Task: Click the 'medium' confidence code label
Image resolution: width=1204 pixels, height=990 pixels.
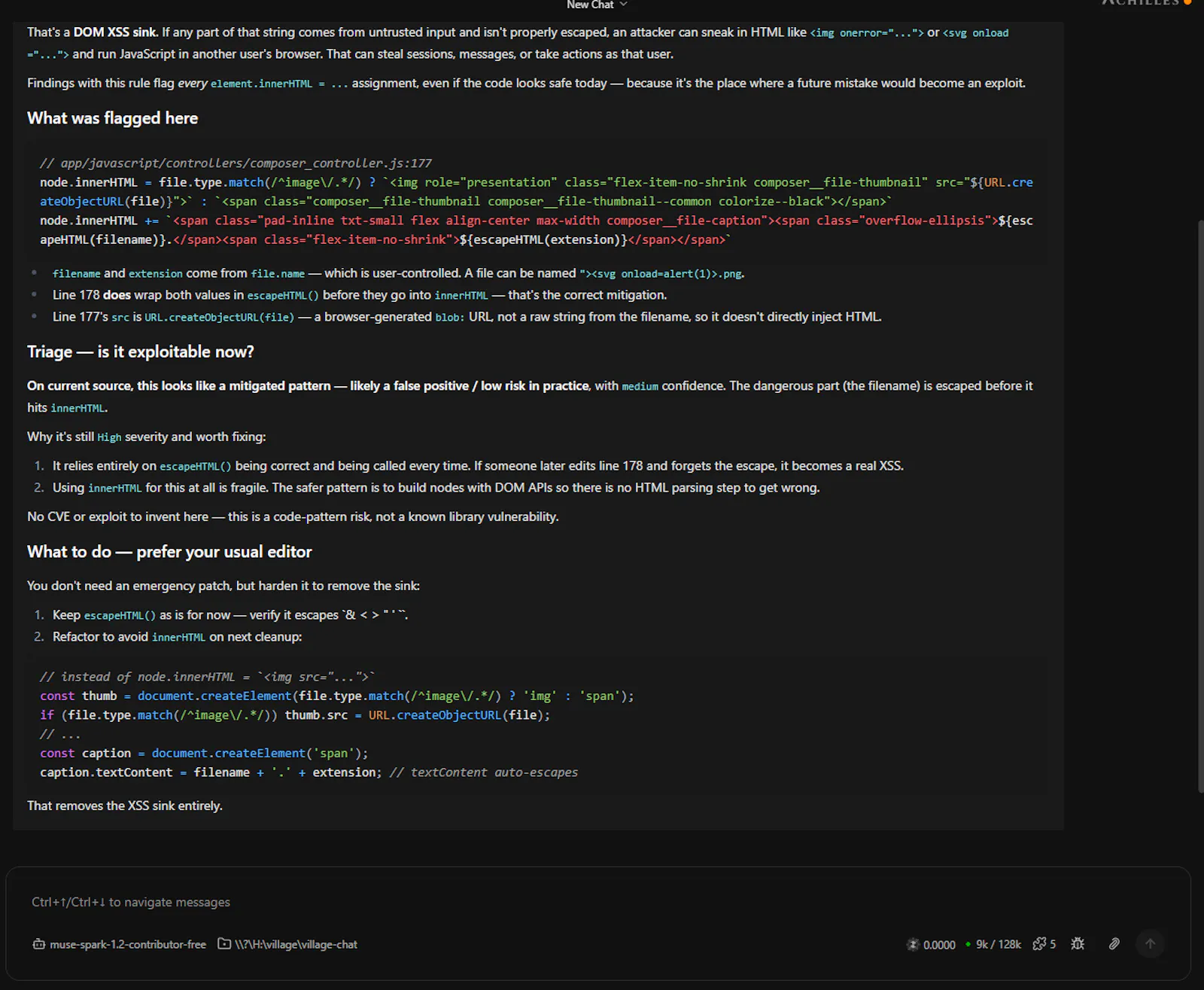Action: (640, 386)
